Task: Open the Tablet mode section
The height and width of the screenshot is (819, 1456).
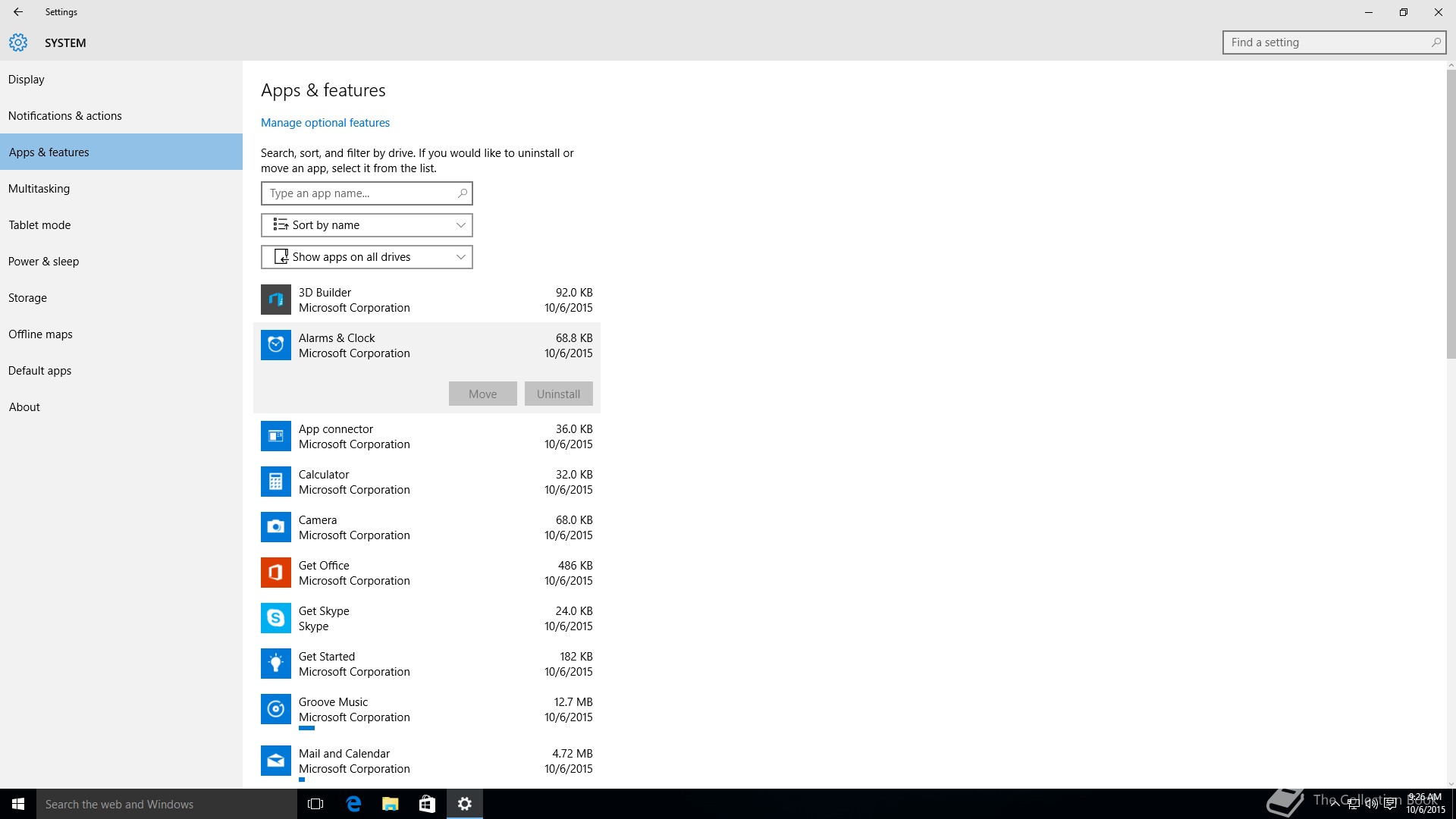Action: pos(121,225)
